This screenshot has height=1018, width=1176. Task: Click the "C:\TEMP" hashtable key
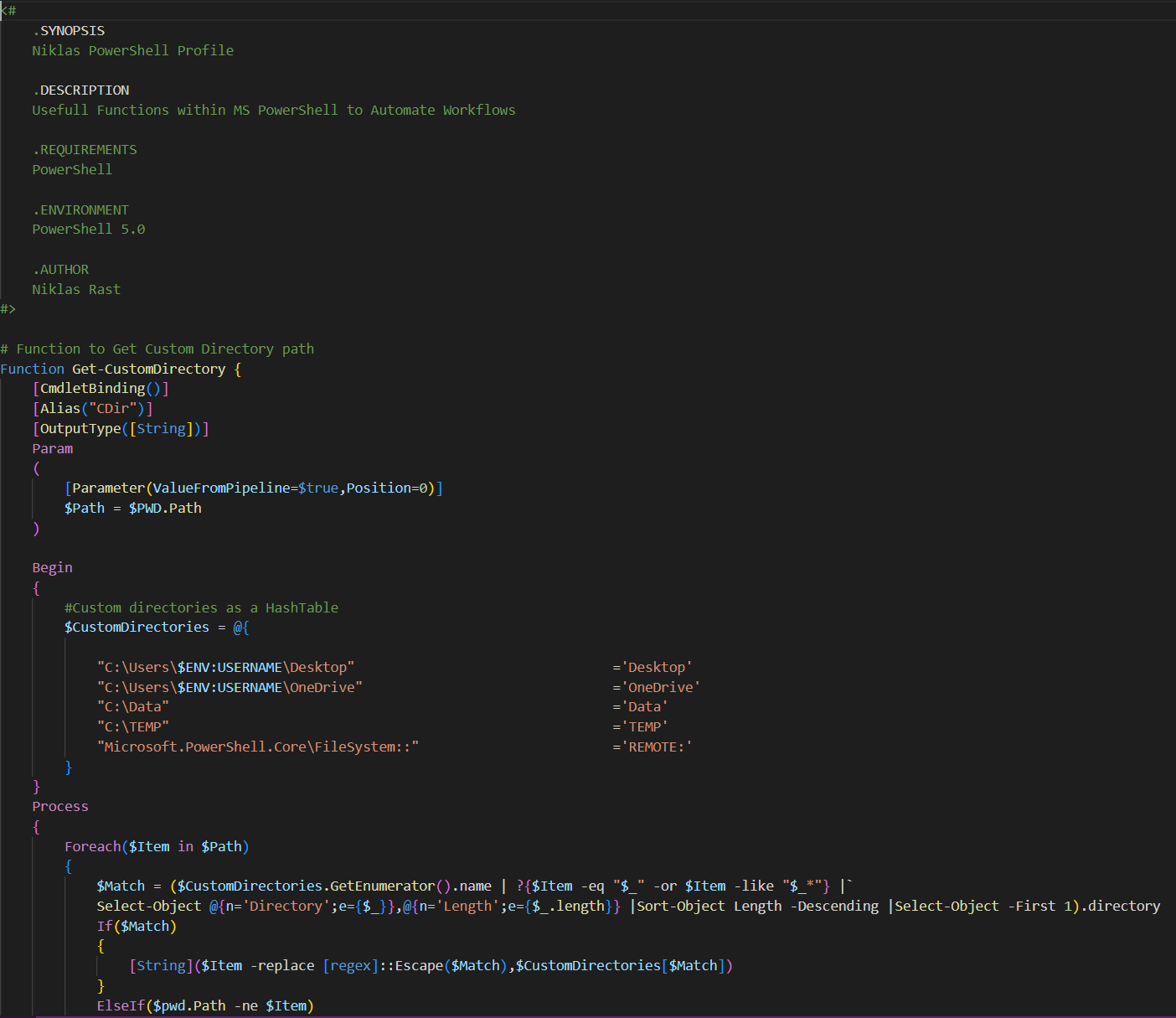click(x=133, y=727)
